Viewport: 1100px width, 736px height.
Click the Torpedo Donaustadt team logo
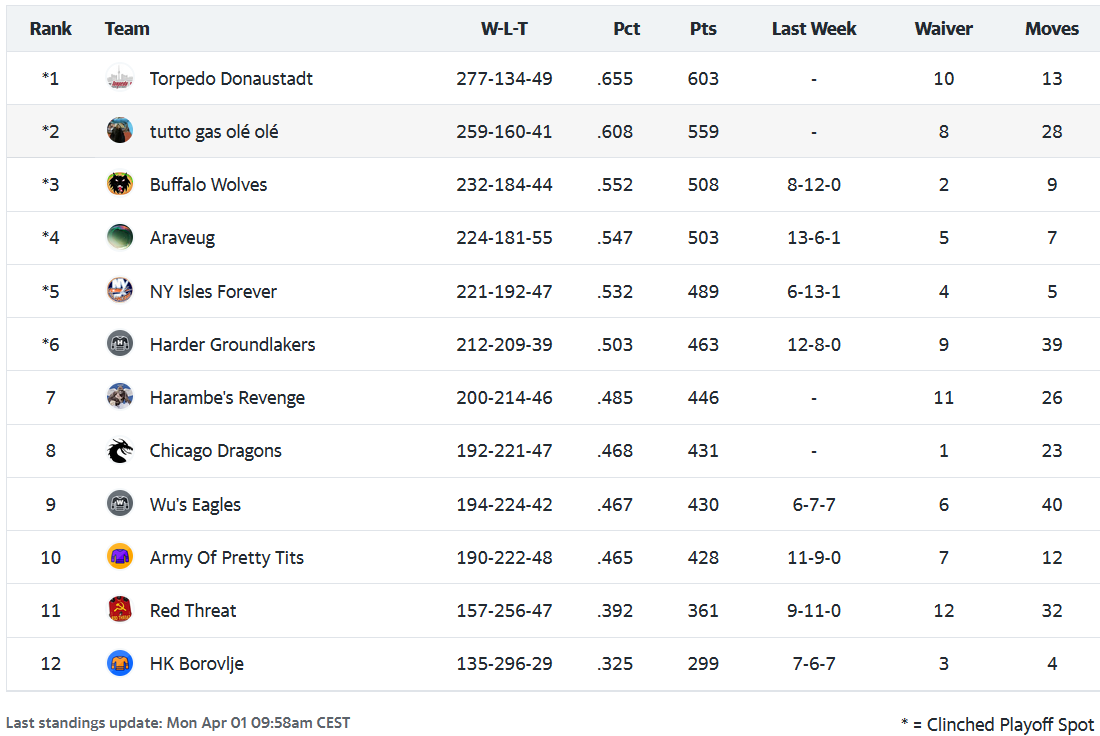pos(120,78)
